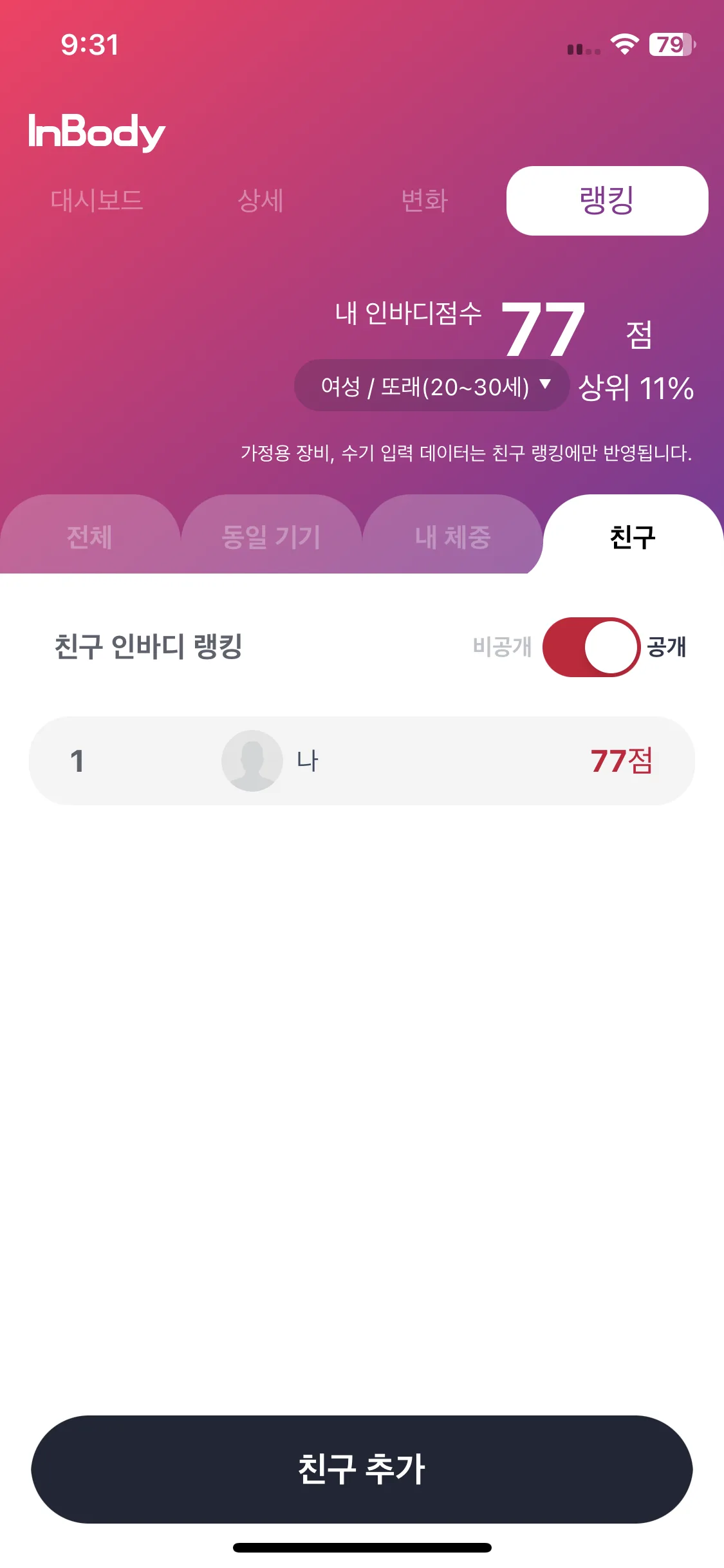
Task: Open the 내 체중 ranking sub-tab
Action: (452, 536)
